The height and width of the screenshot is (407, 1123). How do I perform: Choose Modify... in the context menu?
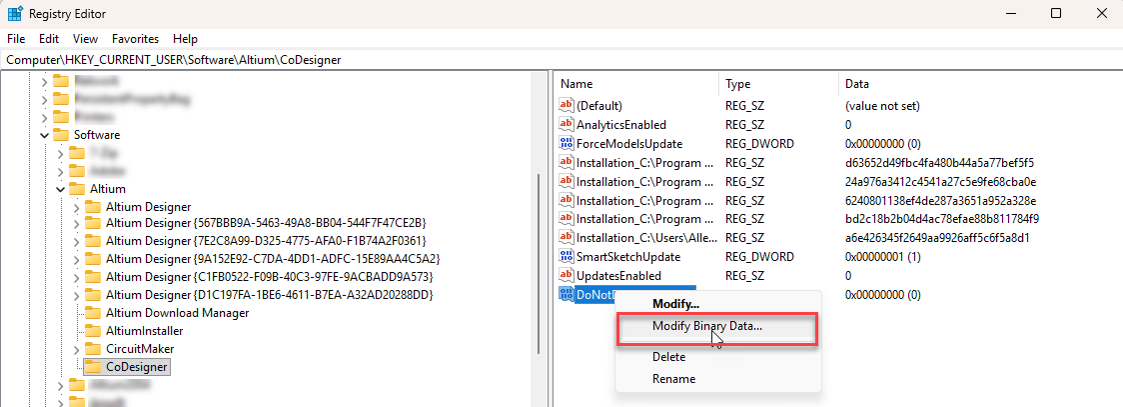[675, 304]
